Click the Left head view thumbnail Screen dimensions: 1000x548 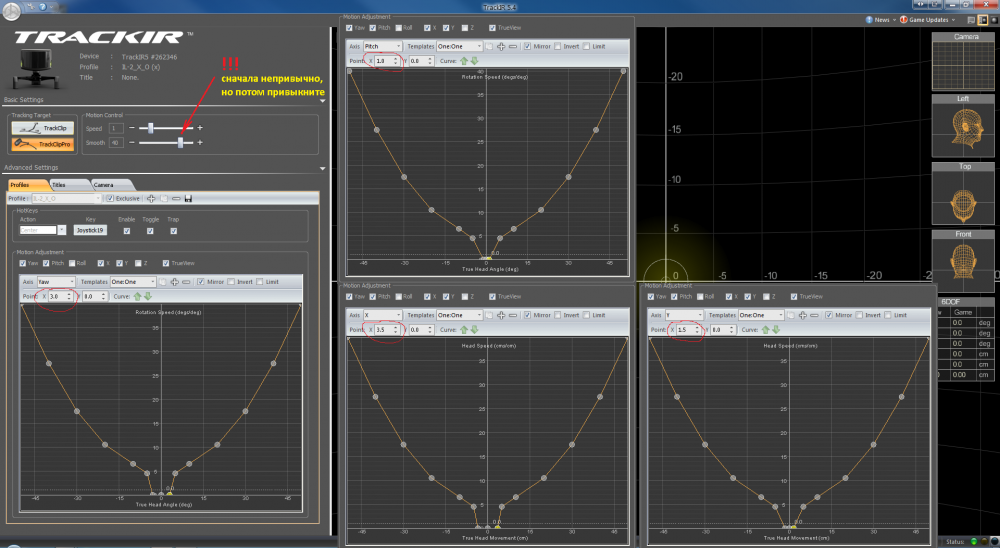(963, 126)
